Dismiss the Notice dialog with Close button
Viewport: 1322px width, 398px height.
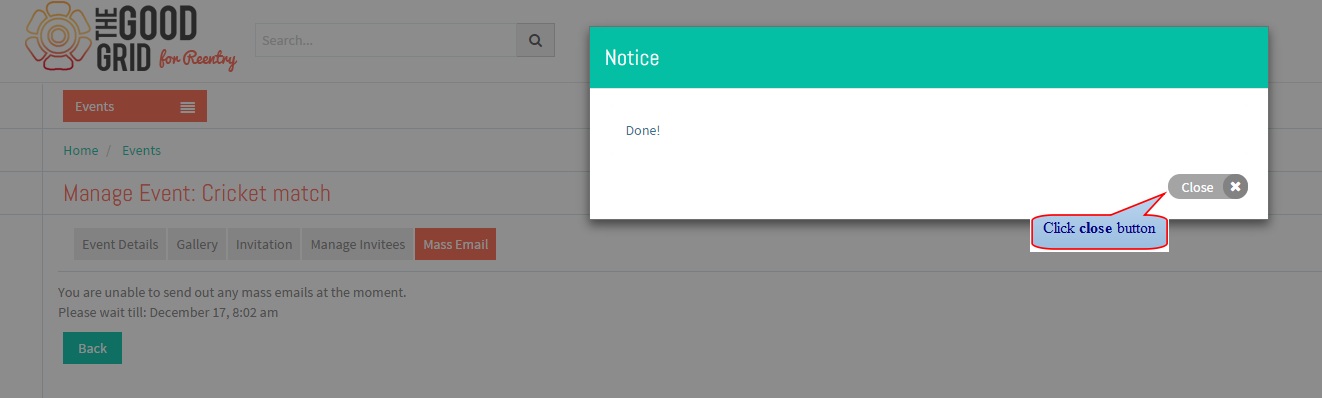pyautogui.click(x=1208, y=186)
